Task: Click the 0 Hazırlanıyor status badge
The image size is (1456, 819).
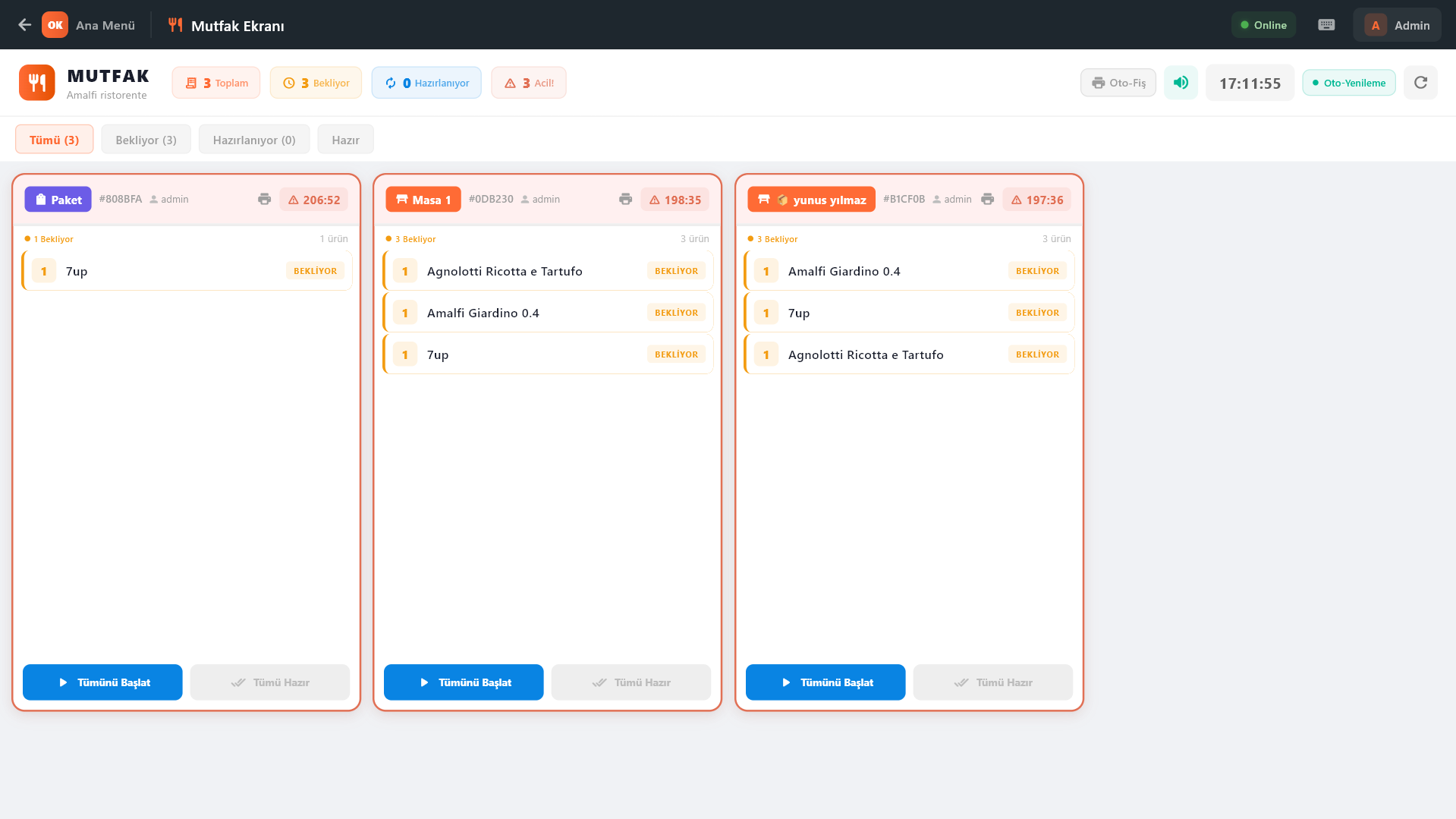Action: coord(426,83)
